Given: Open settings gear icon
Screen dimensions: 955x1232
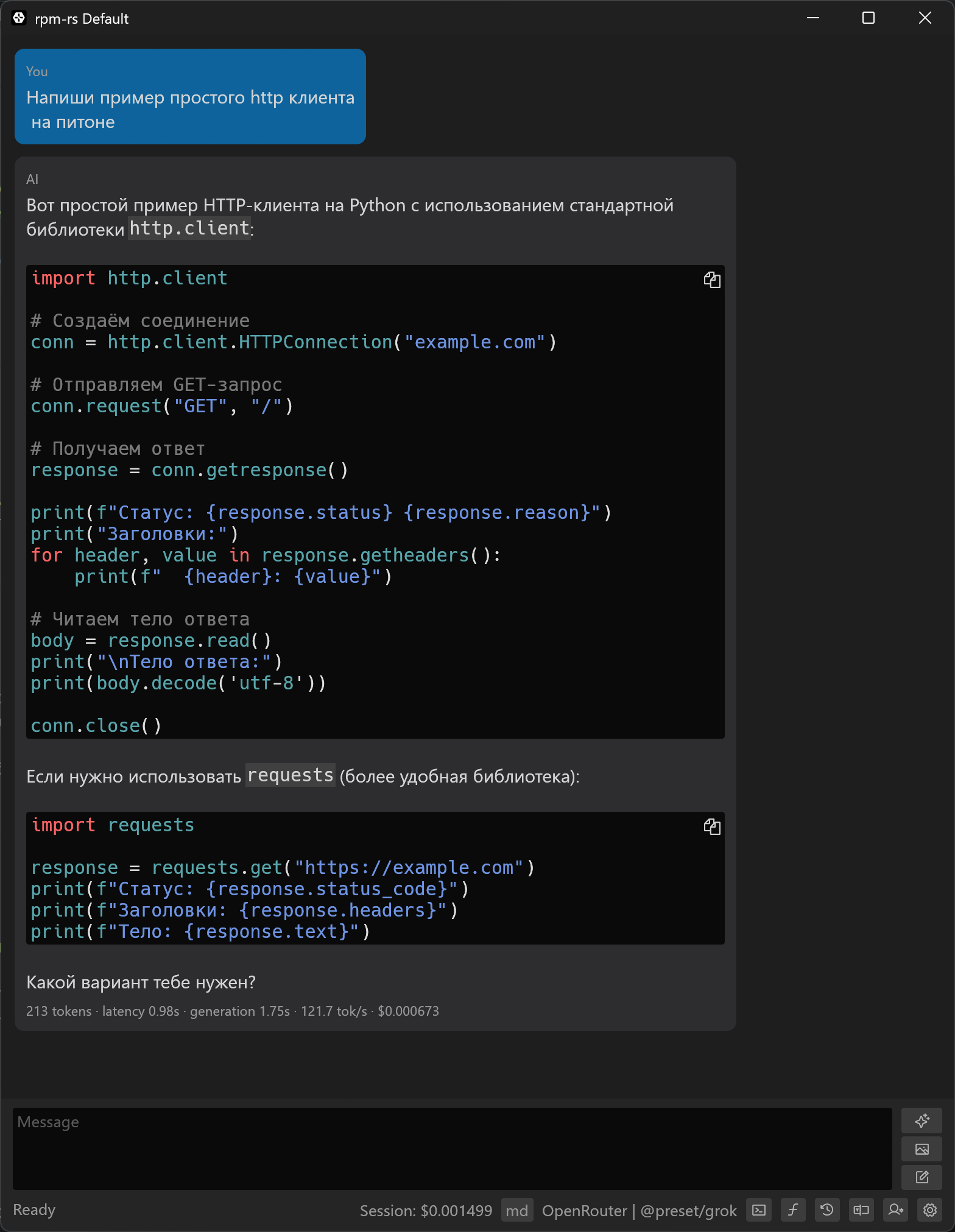Looking at the screenshot, I should (930, 1210).
